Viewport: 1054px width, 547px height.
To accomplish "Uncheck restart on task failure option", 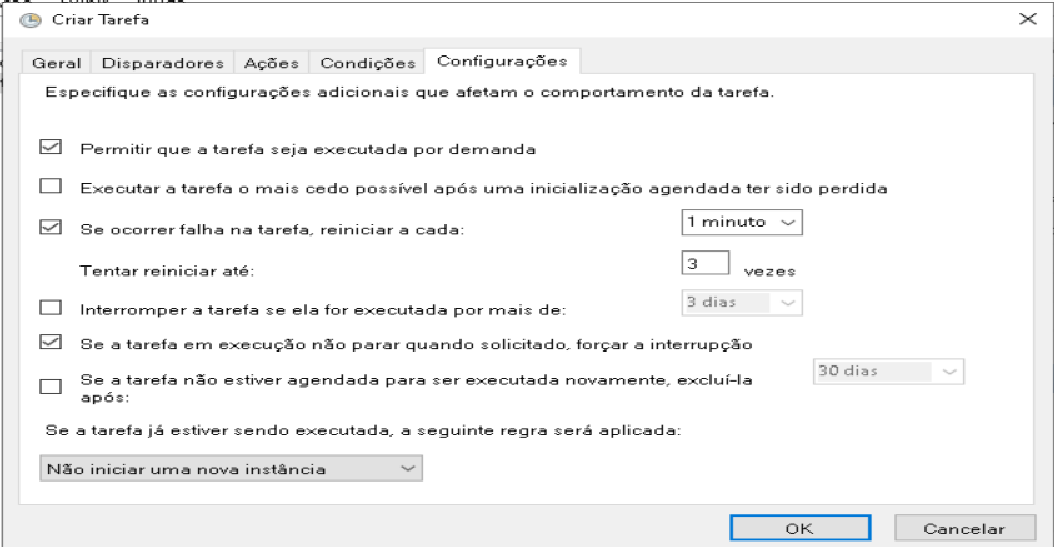I will click(50, 227).
